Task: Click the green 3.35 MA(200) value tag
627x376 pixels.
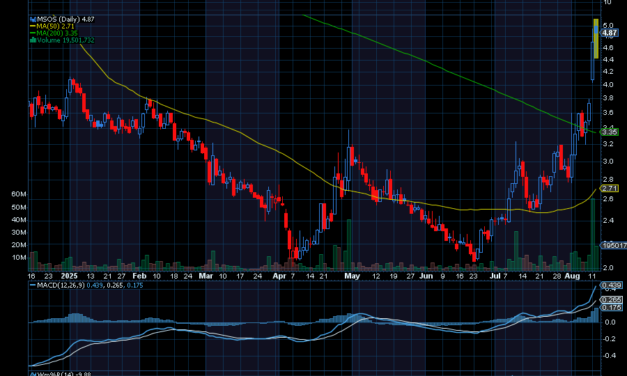Action: tap(610, 132)
